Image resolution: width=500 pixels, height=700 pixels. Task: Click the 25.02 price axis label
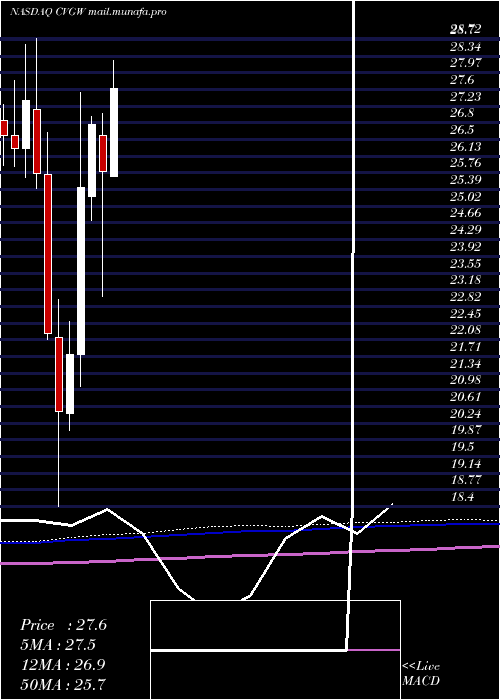(x=466, y=196)
